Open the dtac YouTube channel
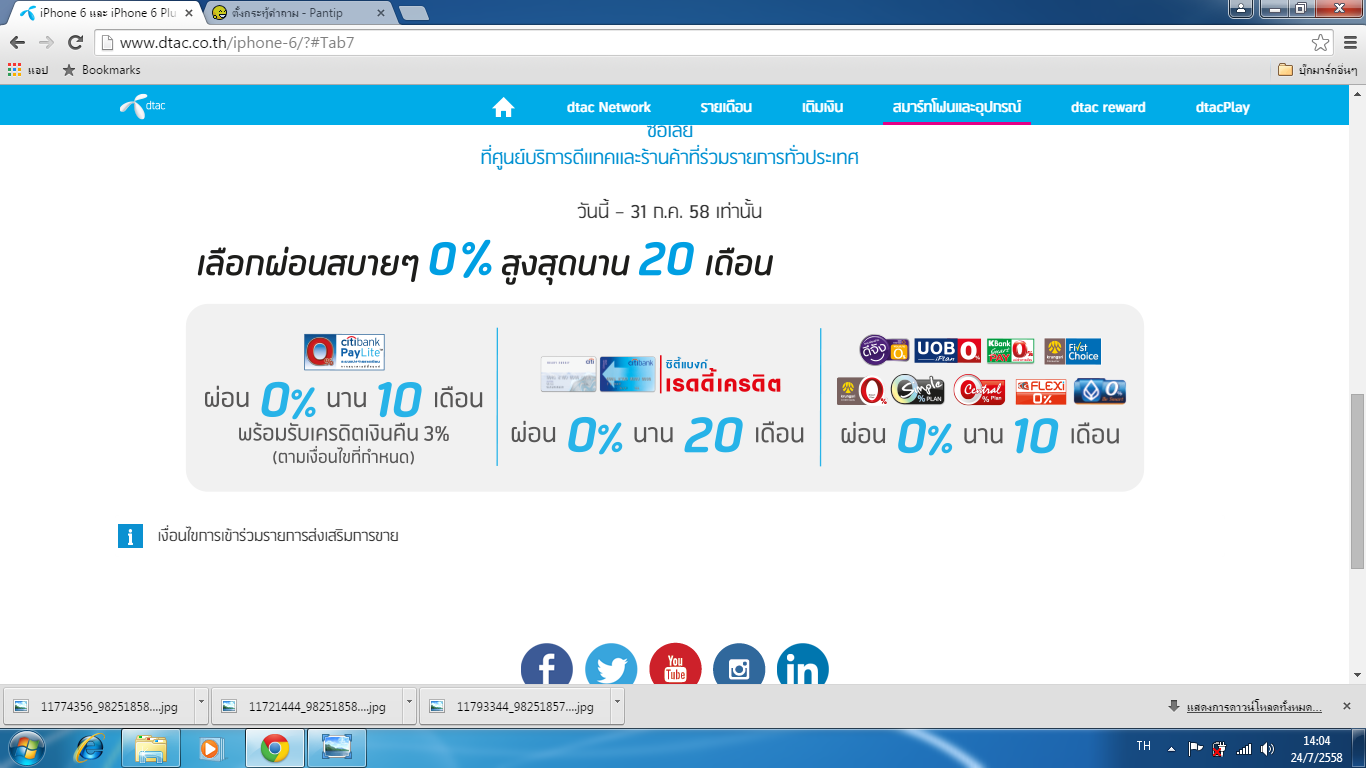 tap(675, 665)
